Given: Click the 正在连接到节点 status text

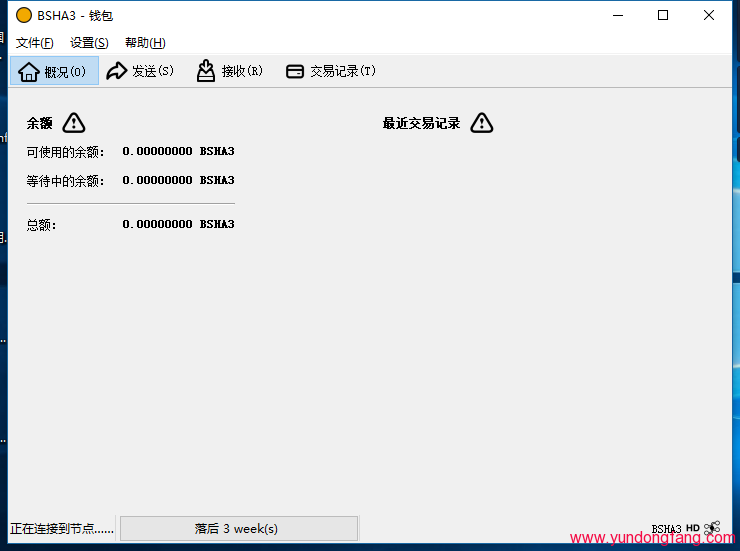Looking at the screenshot, I should click(62, 528).
